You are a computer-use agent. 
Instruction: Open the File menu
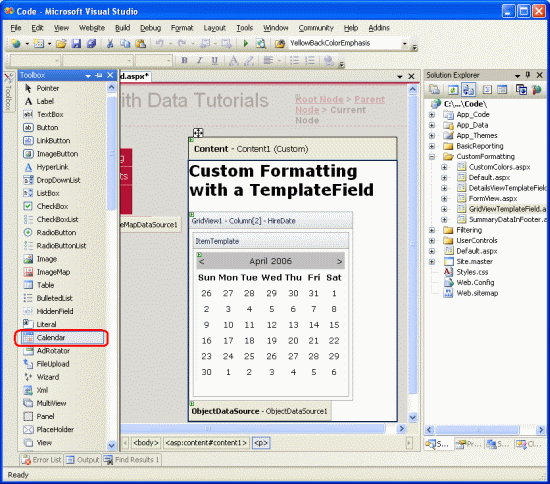click(16, 28)
